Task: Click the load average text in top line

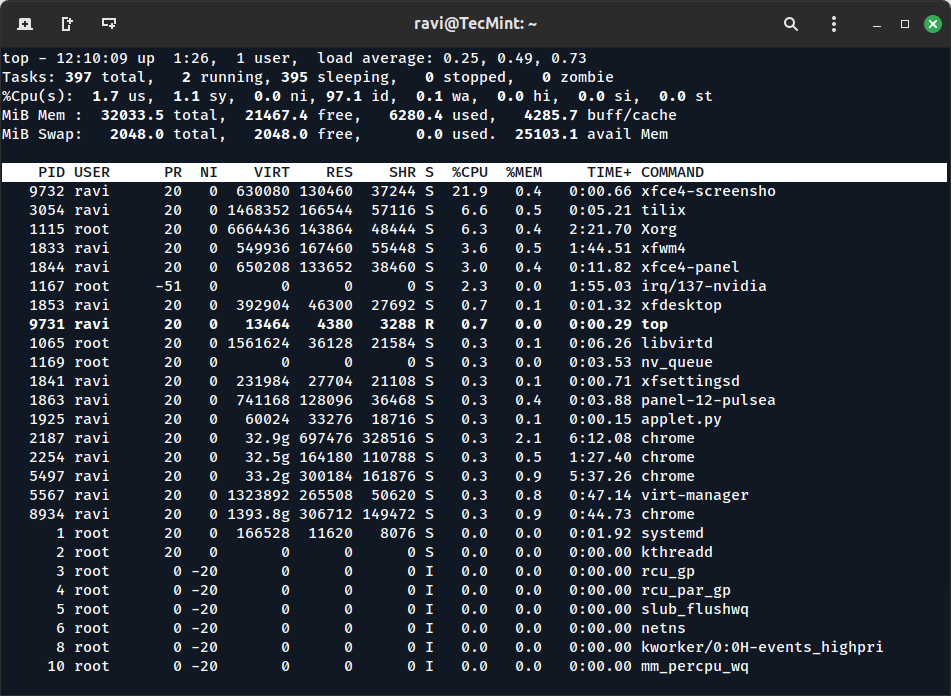Action: (452, 58)
